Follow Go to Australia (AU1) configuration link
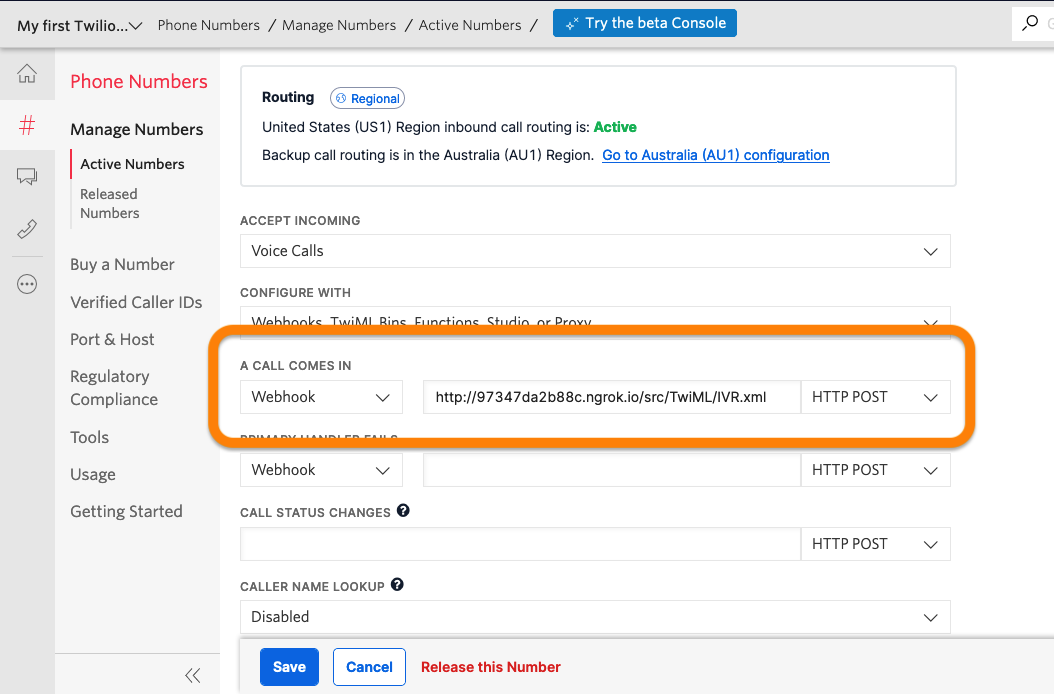This screenshot has height=694, width=1054. click(715, 155)
